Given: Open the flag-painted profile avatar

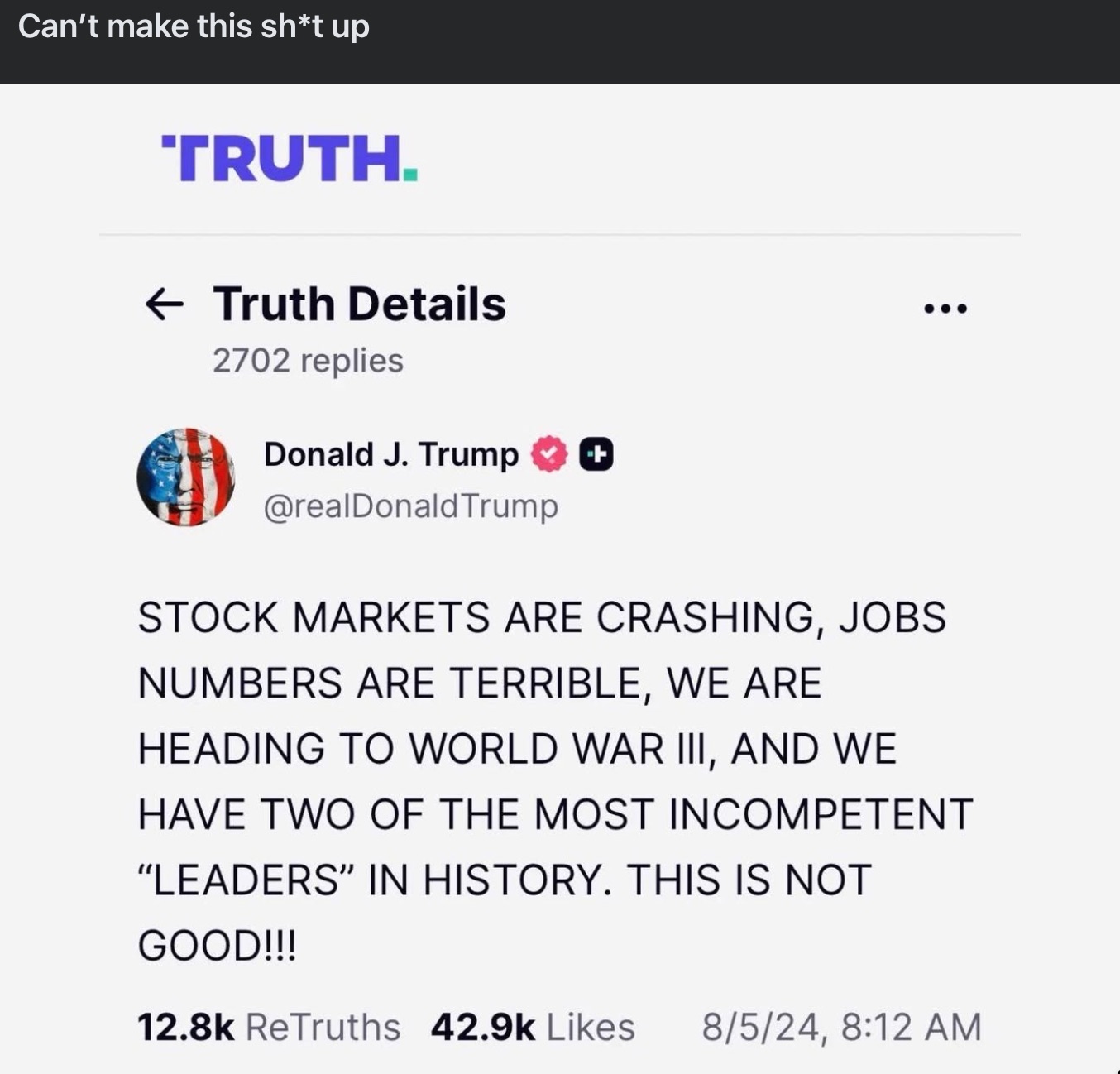Looking at the screenshot, I should 185,477.
